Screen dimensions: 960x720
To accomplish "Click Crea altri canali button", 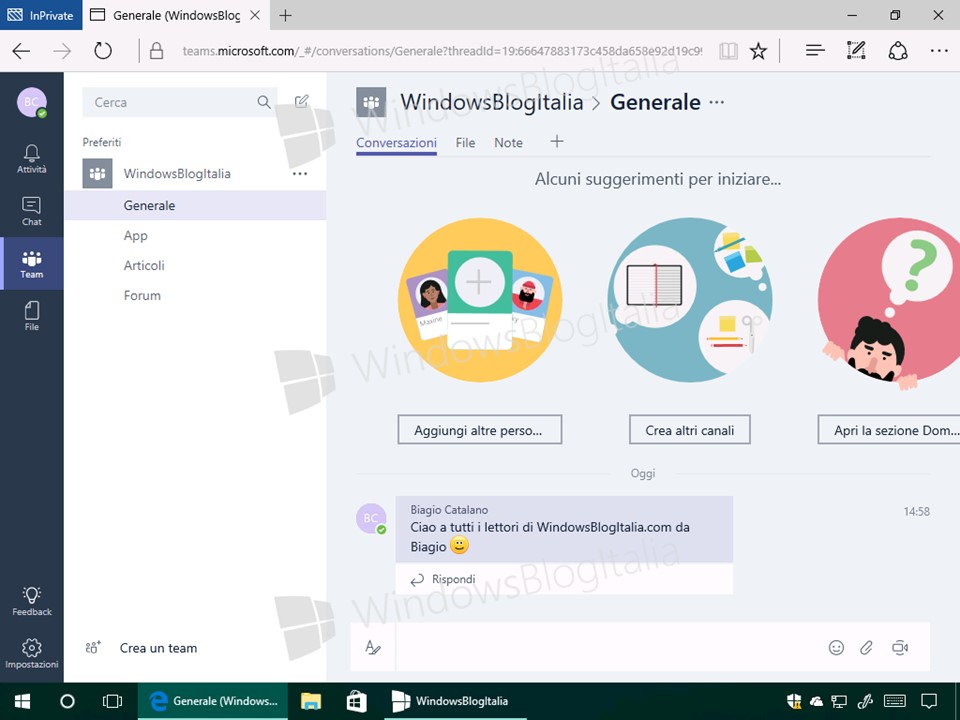I will 689,430.
